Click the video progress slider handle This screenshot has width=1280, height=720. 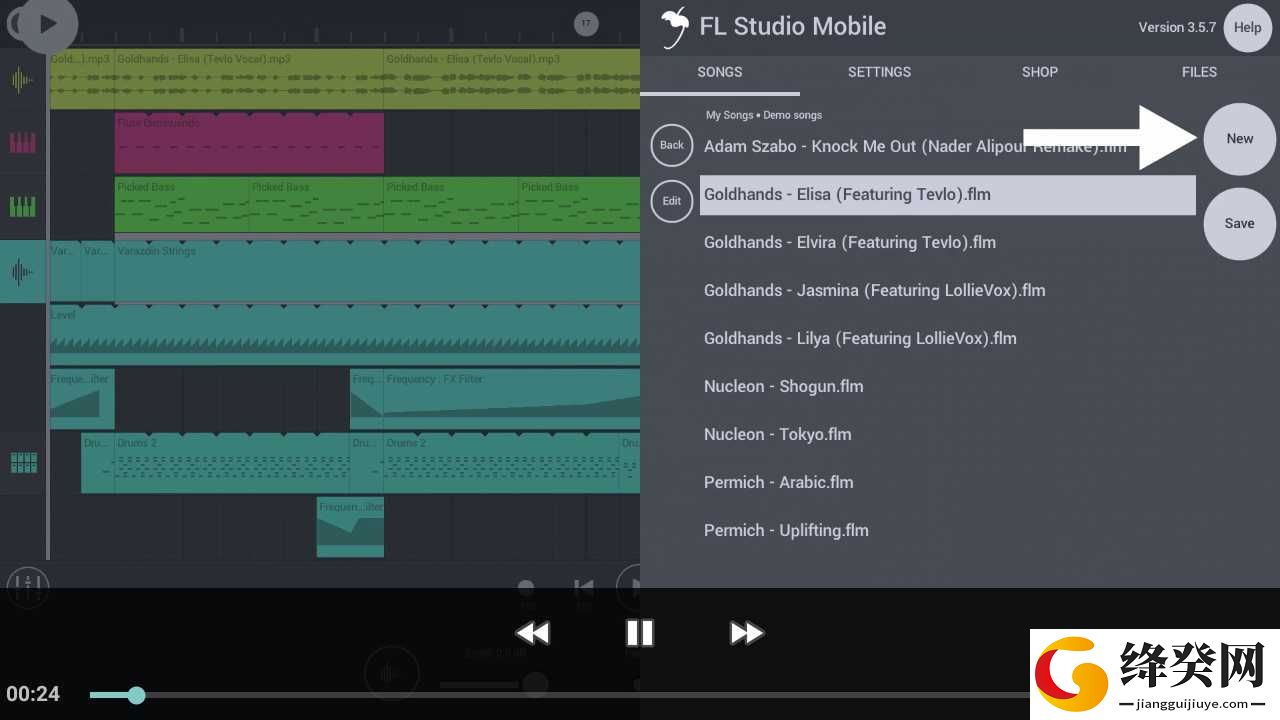click(136, 695)
